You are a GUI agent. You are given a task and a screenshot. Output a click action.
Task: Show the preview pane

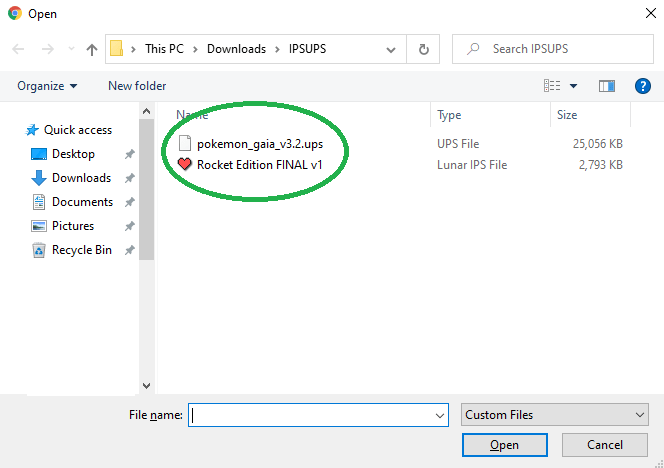(607, 86)
